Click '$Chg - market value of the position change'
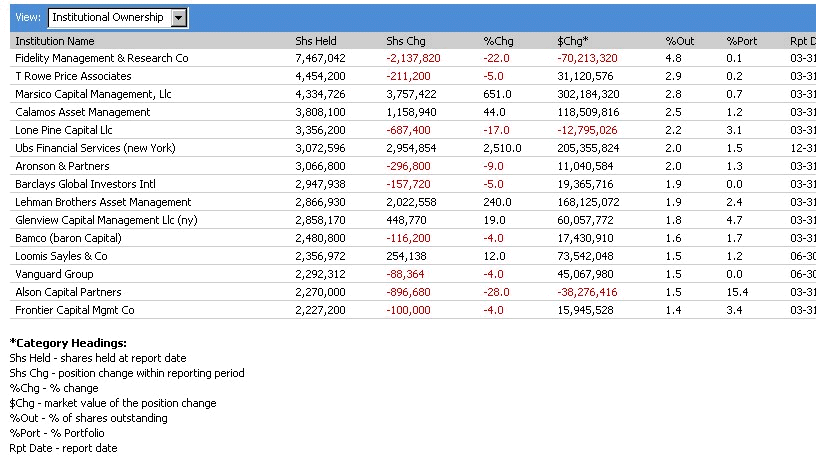Viewport: 816px width, 458px height. [x=113, y=403]
